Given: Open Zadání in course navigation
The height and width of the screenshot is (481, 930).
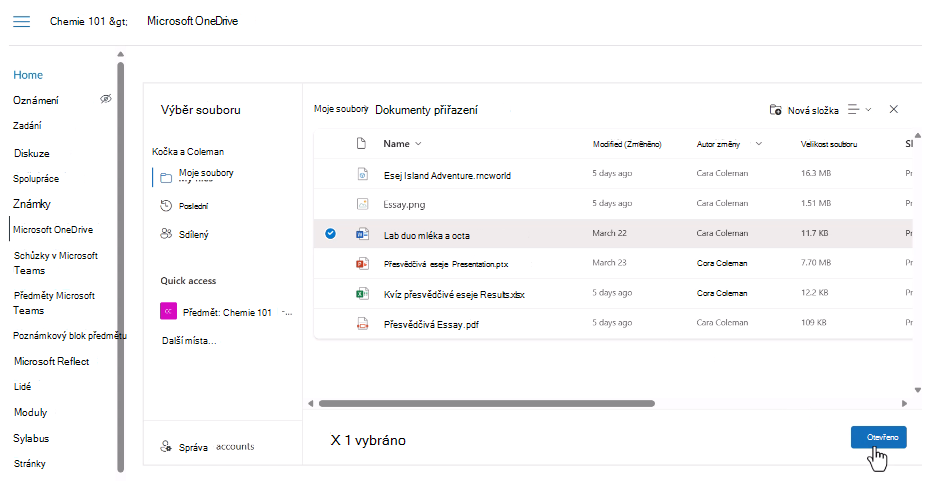Looking at the screenshot, I should pos(27,125).
